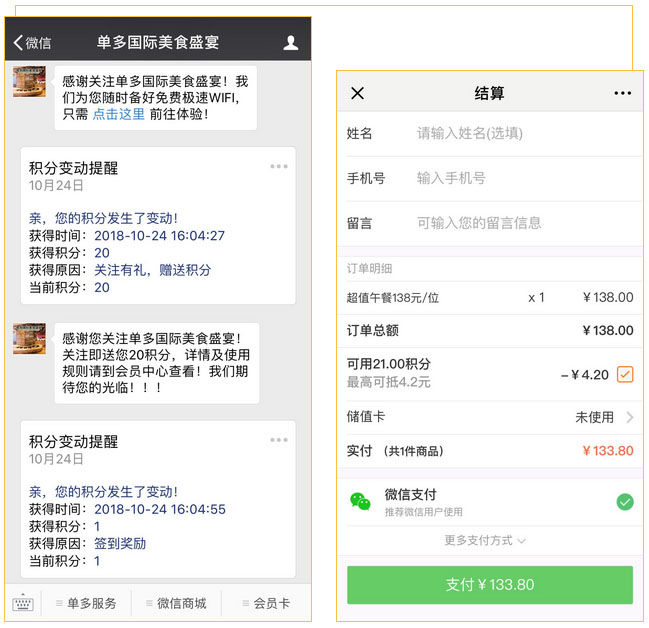Open the 会员卡 bottom menu
The height and width of the screenshot is (628, 649).
pyautogui.click(x=265, y=603)
